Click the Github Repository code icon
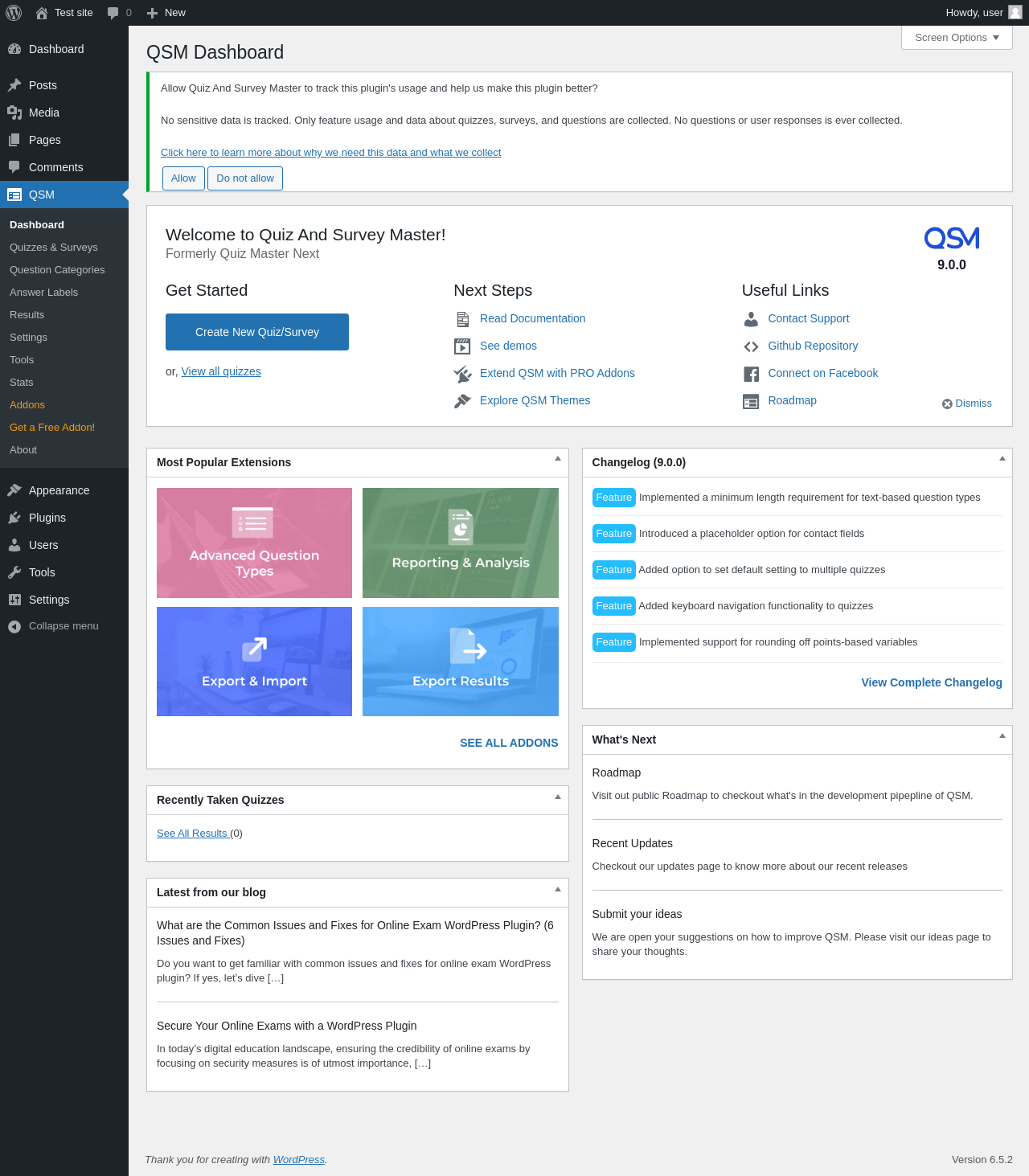1029x1176 pixels. pos(751,346)
